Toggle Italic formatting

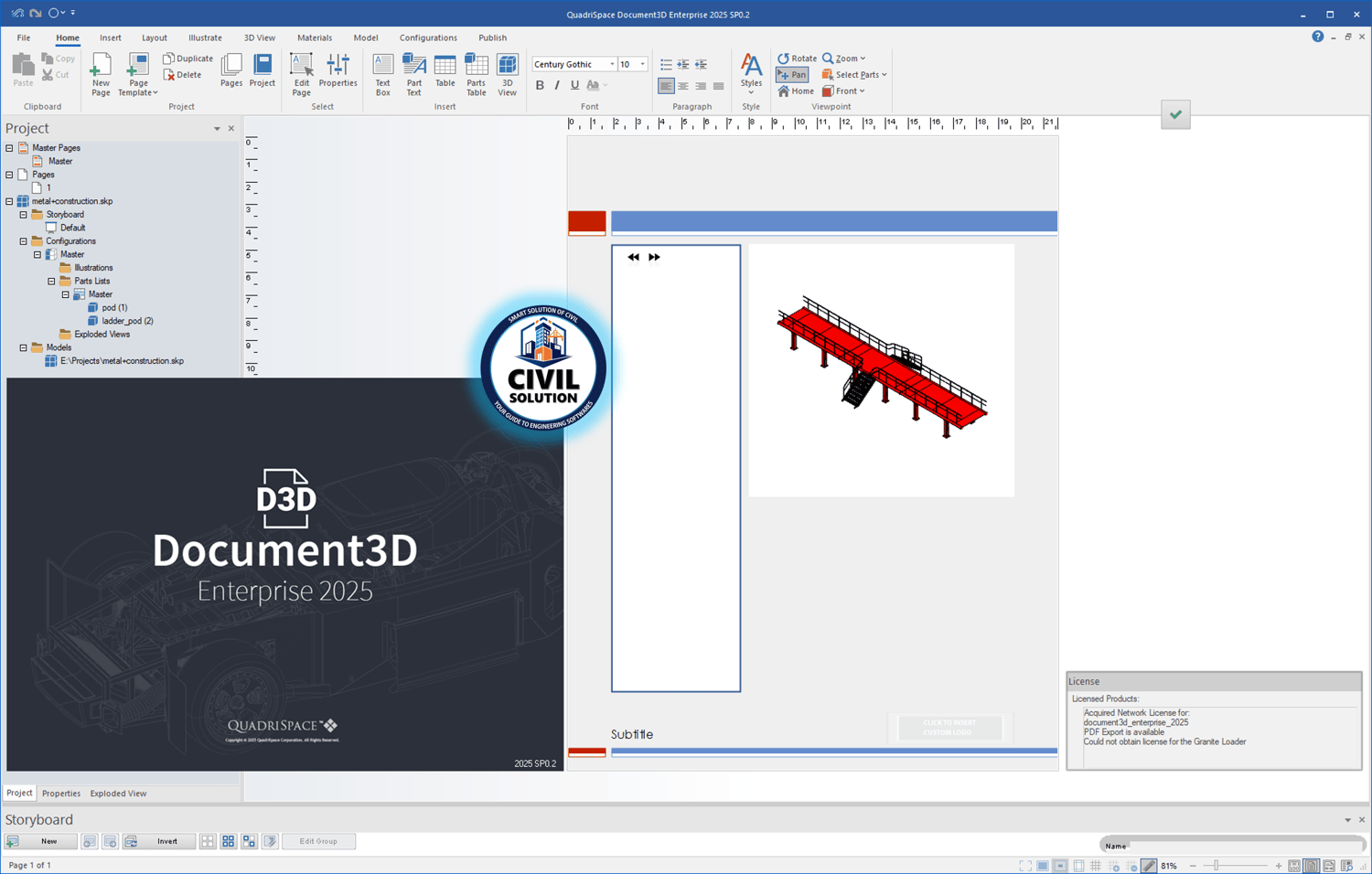(557, 86)
